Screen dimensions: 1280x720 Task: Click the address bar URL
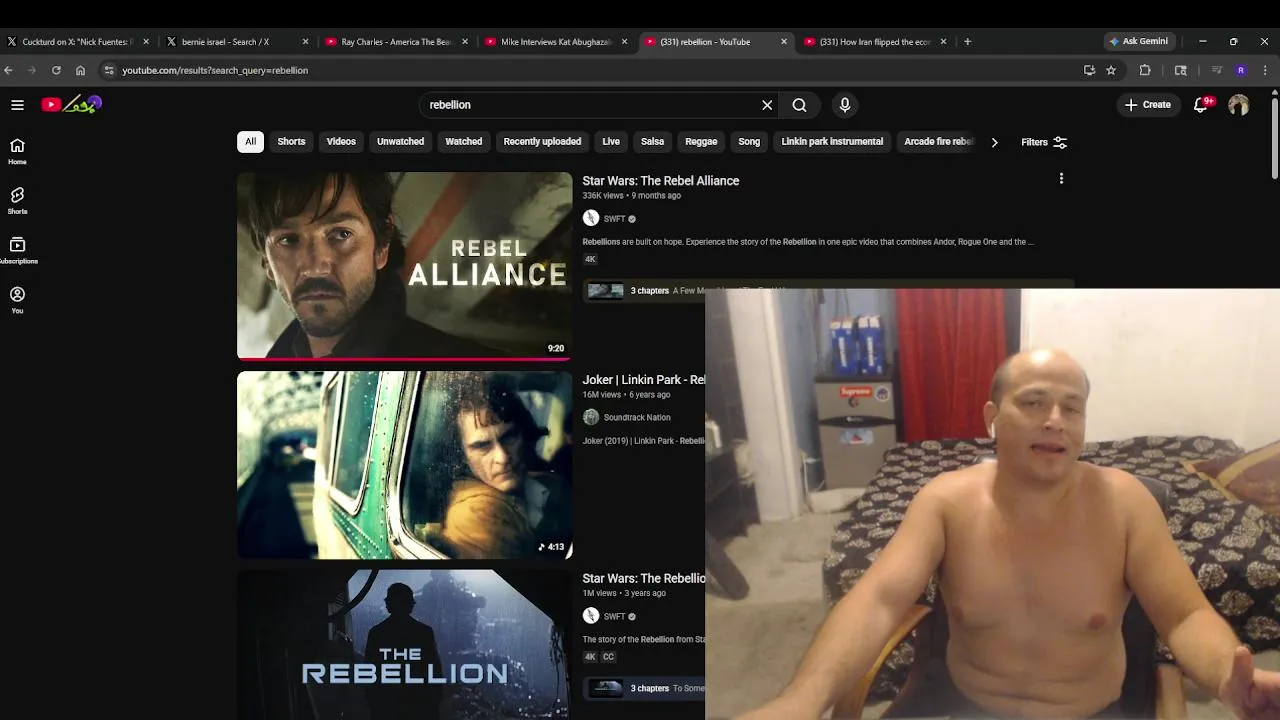215,70
